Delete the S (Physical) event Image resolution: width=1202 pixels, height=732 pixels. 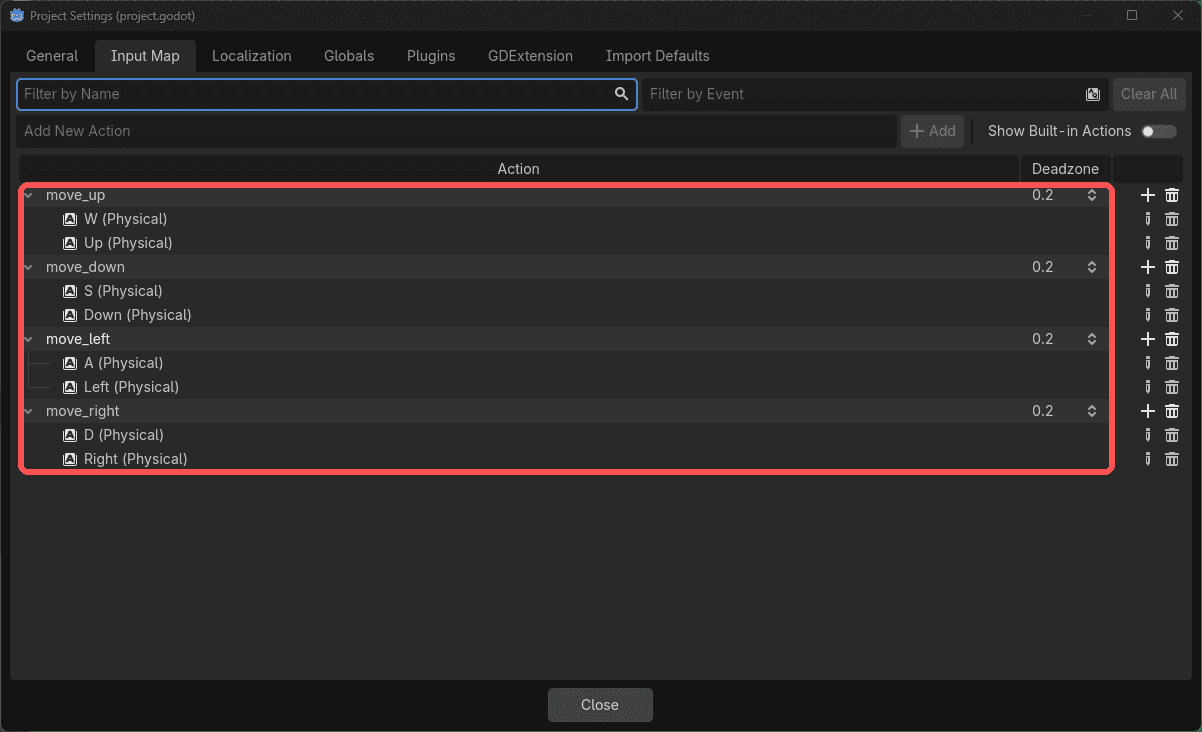(1172, 291)
